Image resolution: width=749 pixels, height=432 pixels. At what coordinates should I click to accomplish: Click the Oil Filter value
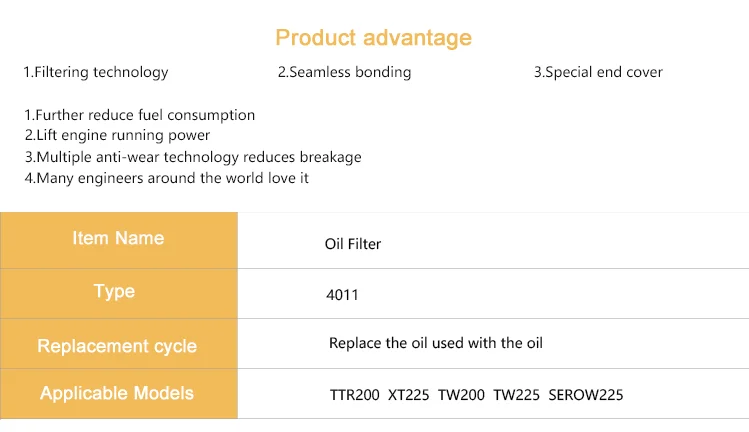pyautogui.click(x=353, y=244)
